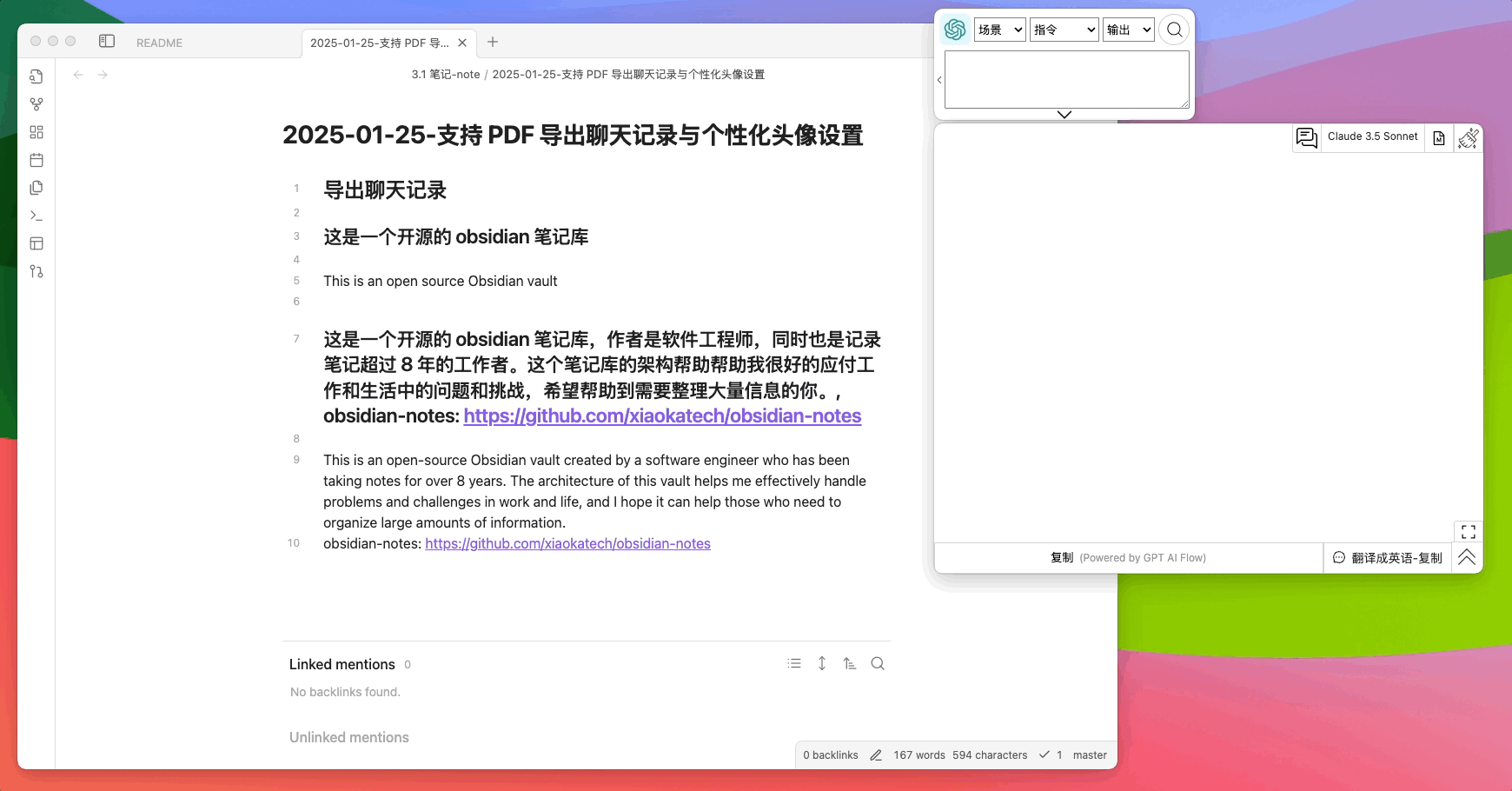Click the note title heading
This screenshot has width=1512, height=791.
(x=573, y=136)
